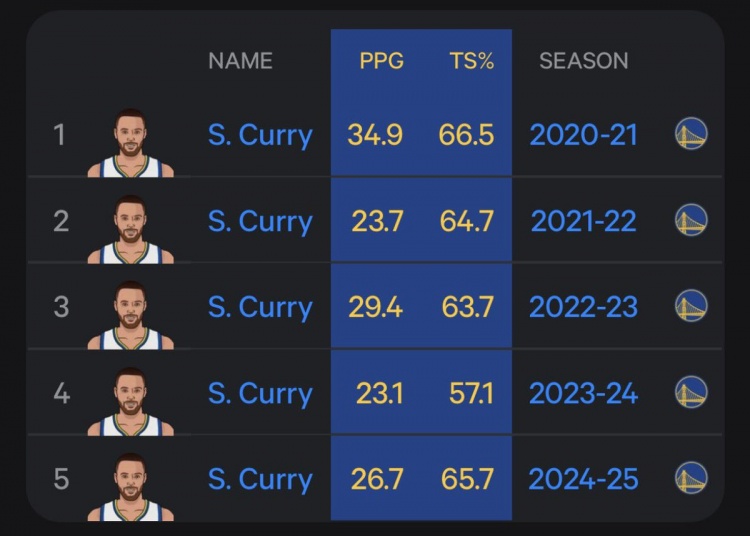
Task: Open the player avatar in the rank 5 row
Action: 130,488
